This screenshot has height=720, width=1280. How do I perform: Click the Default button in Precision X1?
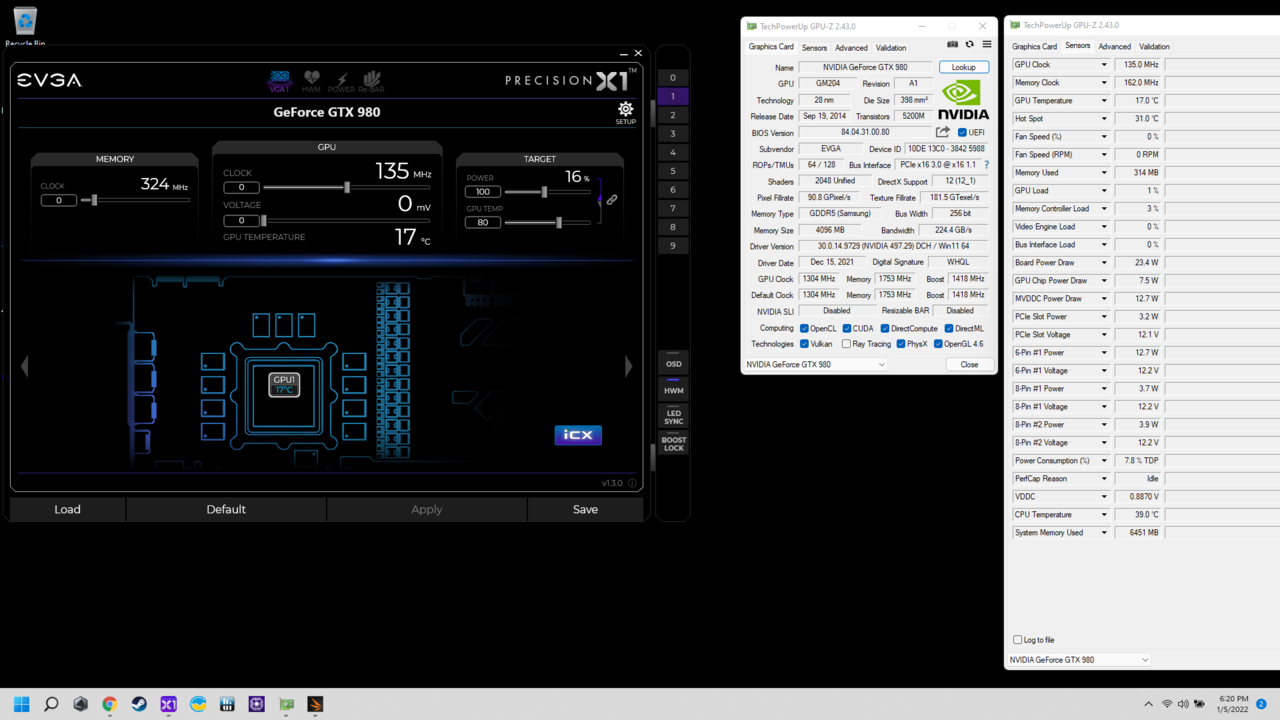coord(226,509)
